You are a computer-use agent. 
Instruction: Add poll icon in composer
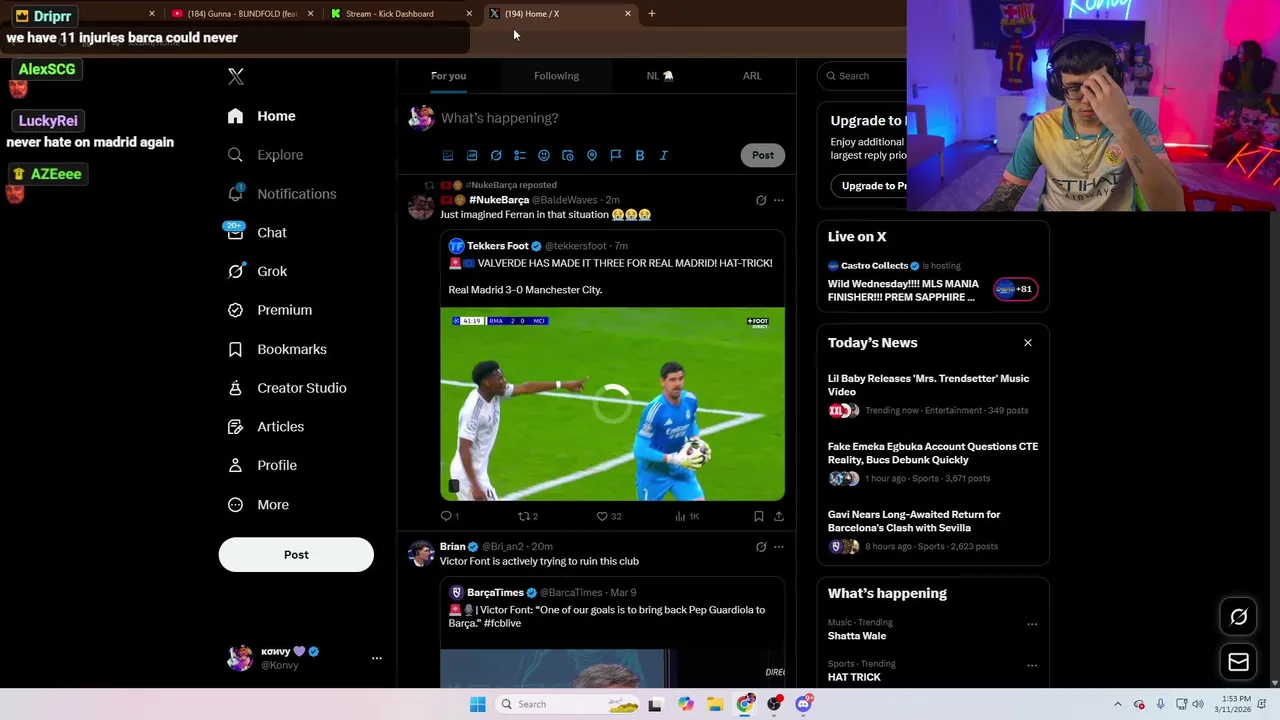click(520, 155)
